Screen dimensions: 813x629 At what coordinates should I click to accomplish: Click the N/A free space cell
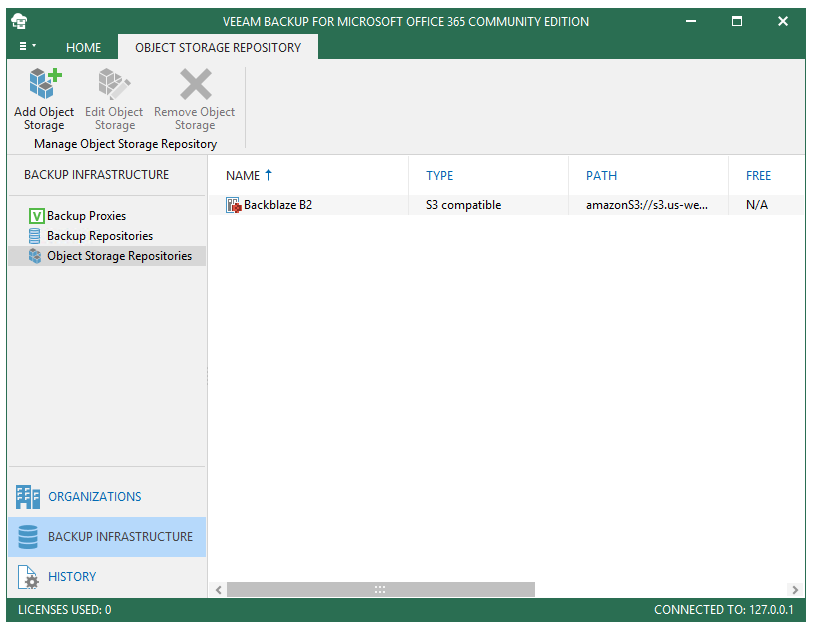(x=756, y=205)
